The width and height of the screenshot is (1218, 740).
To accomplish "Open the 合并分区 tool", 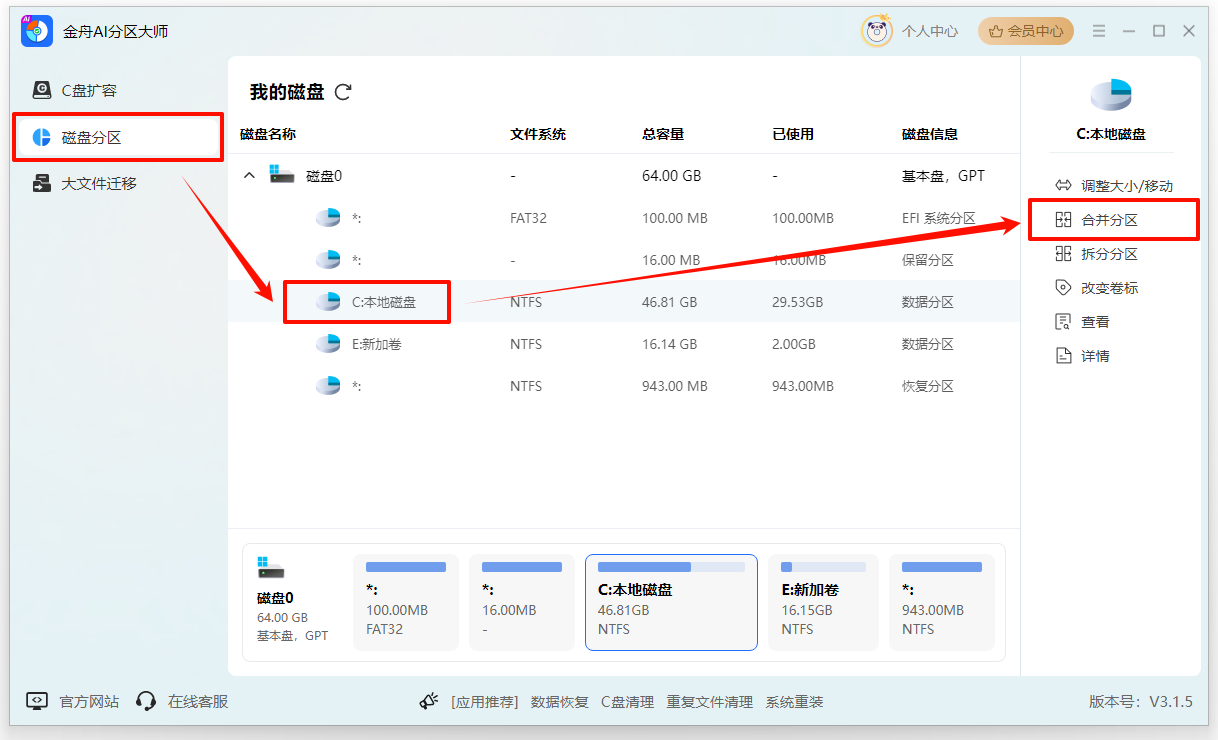I will tap(1105, 219).
